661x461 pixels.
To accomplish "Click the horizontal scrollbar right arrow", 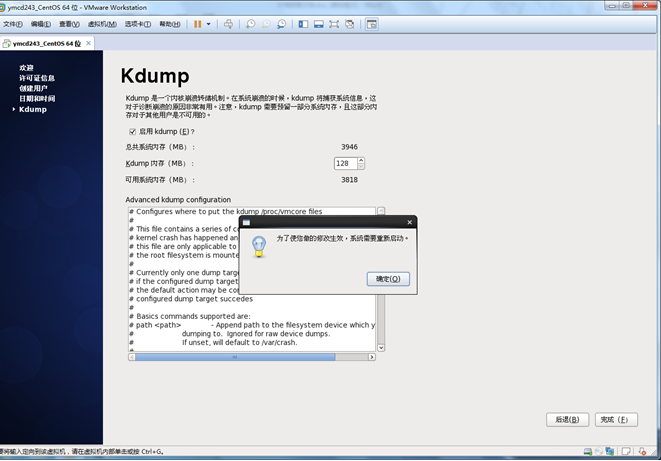I will [x=371, y=357].
